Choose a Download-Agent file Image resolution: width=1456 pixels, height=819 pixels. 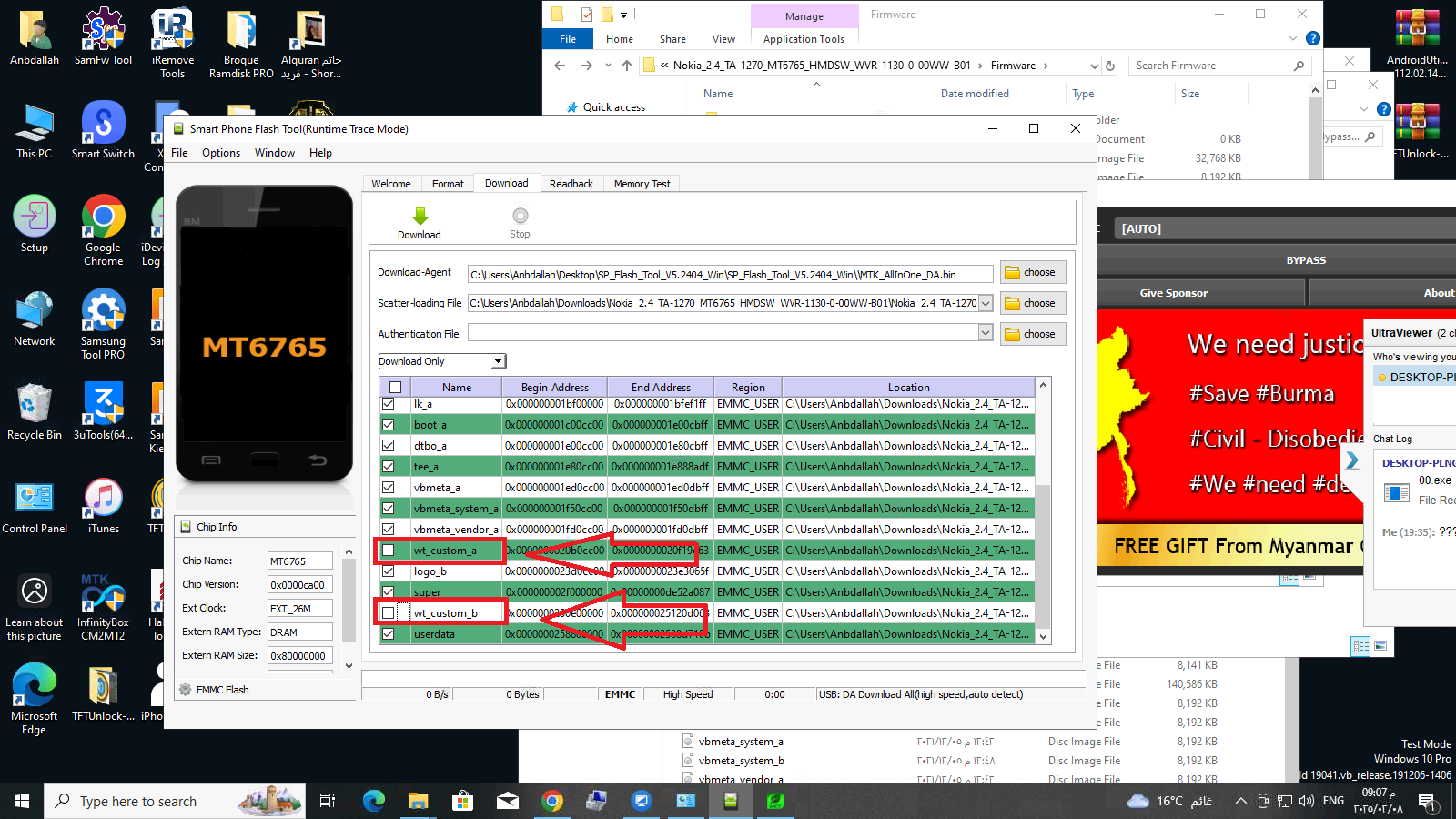pyautogui.click(x=1032, y=272)
